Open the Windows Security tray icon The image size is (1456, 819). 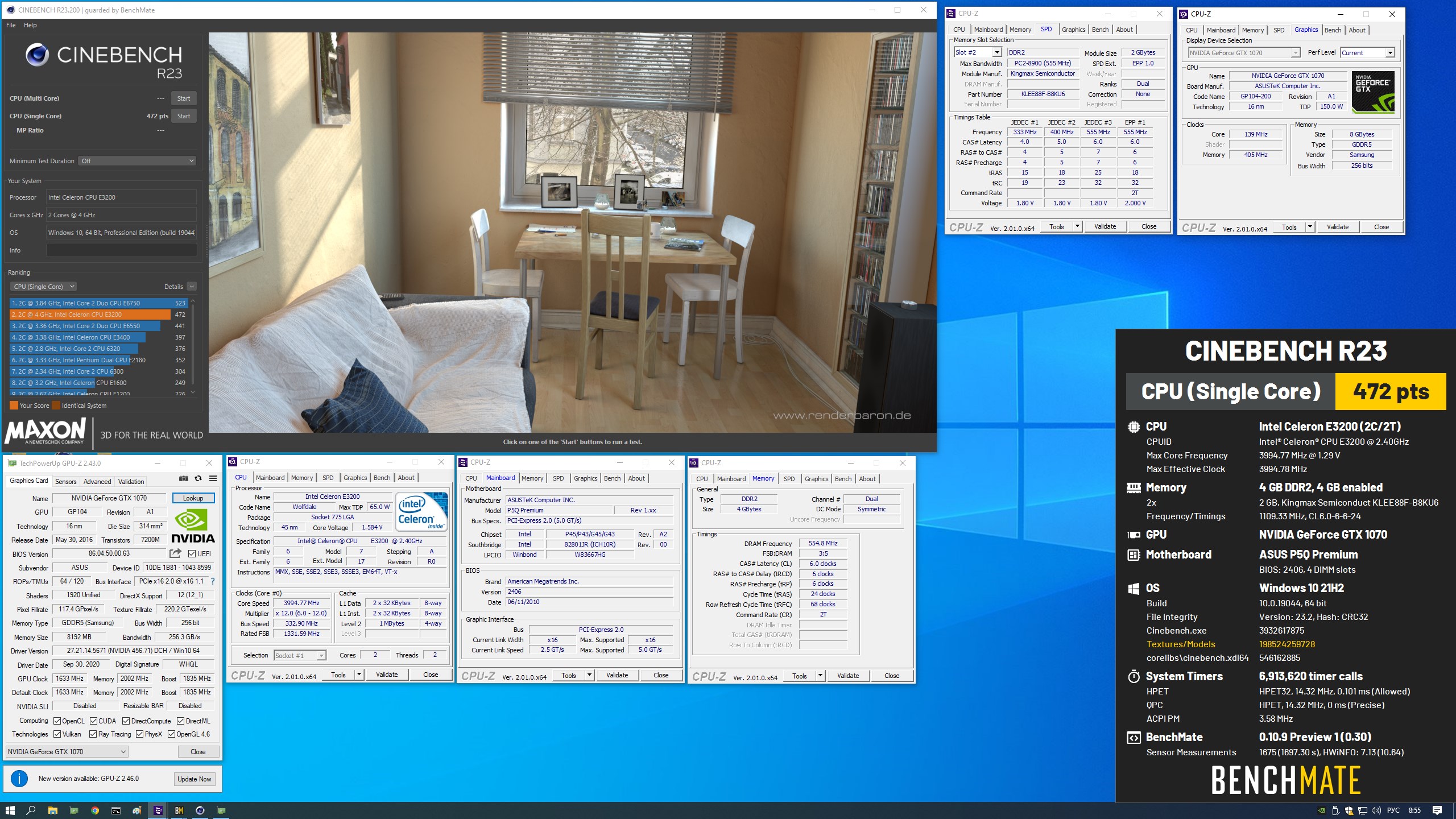(1349, 810)
